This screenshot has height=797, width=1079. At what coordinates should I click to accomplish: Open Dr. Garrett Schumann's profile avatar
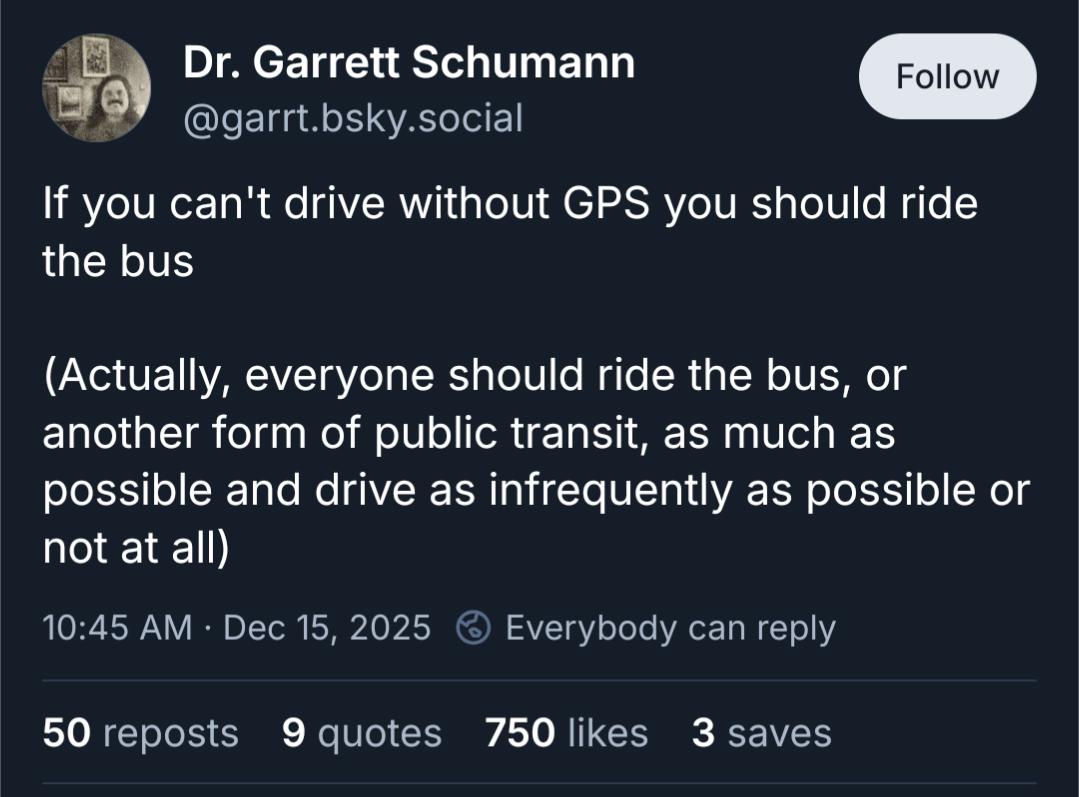pos(96,88)
